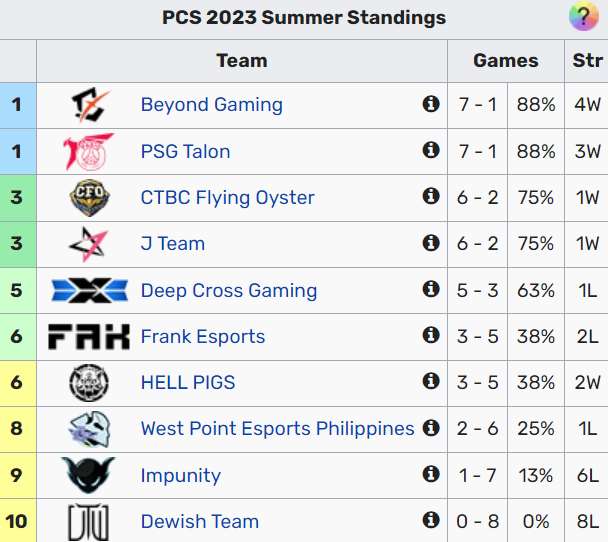Viewport: 608px width, 542px height.
Task: Click the Deep Cross Gaming logo
Action: [x=89, y=290]
